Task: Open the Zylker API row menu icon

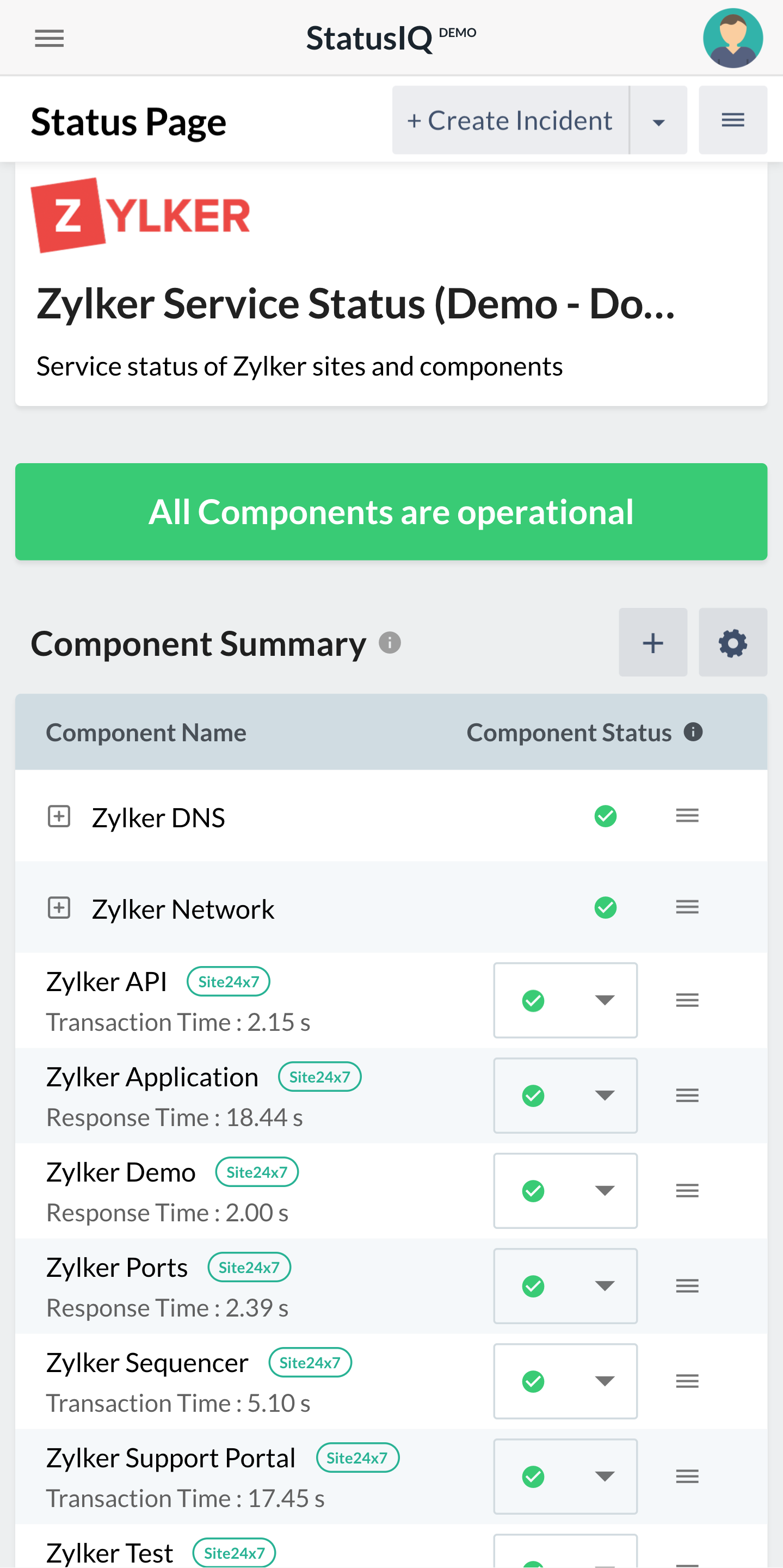Action: point(687,1000)
